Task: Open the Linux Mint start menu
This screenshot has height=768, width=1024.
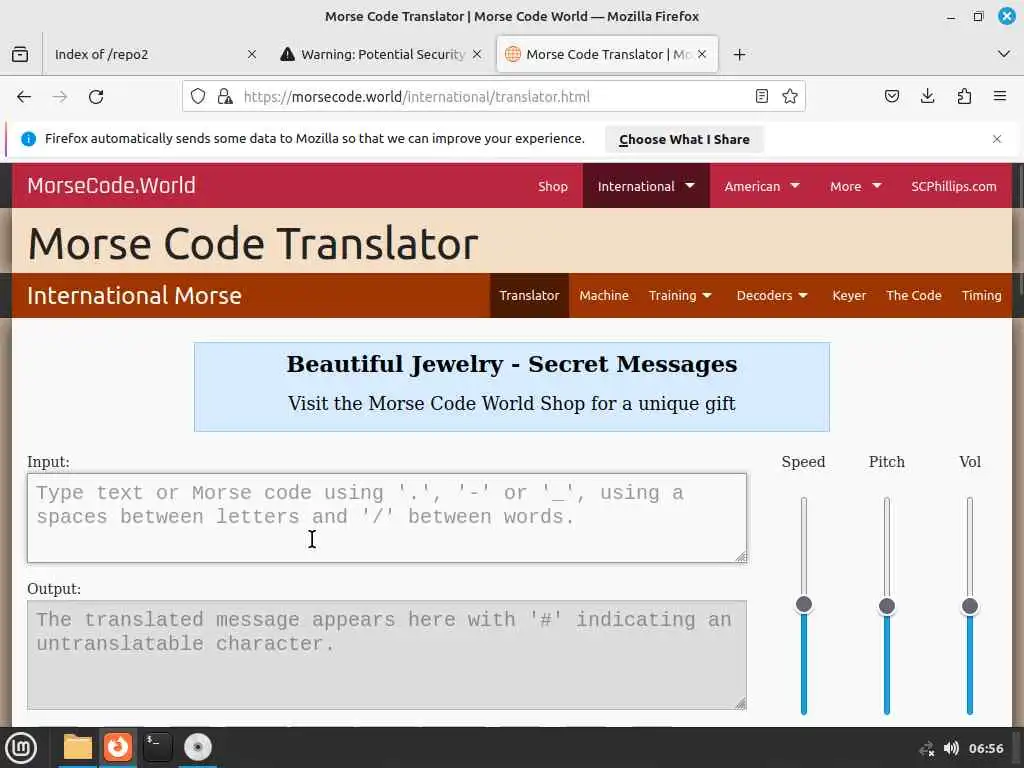Action: click(x=22, y=748)
